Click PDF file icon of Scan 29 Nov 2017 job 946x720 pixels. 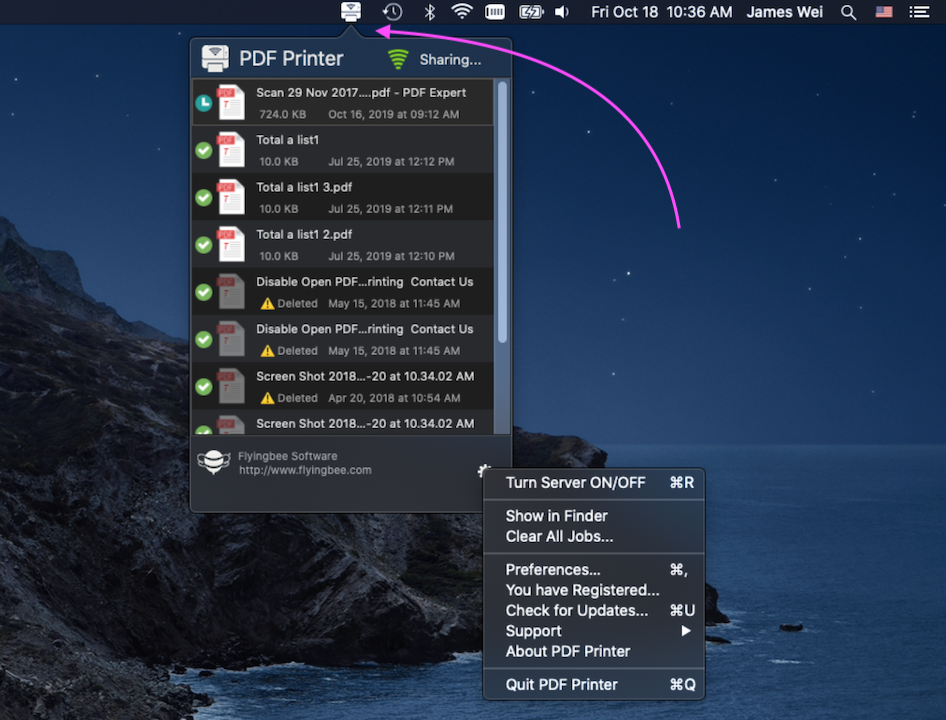231,102
